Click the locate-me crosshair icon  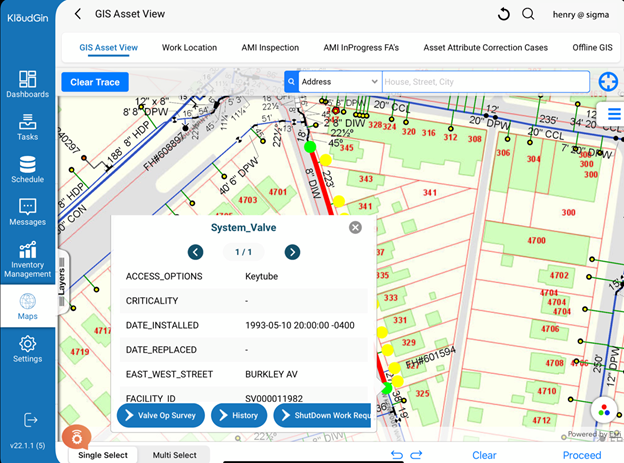[608, 82]
